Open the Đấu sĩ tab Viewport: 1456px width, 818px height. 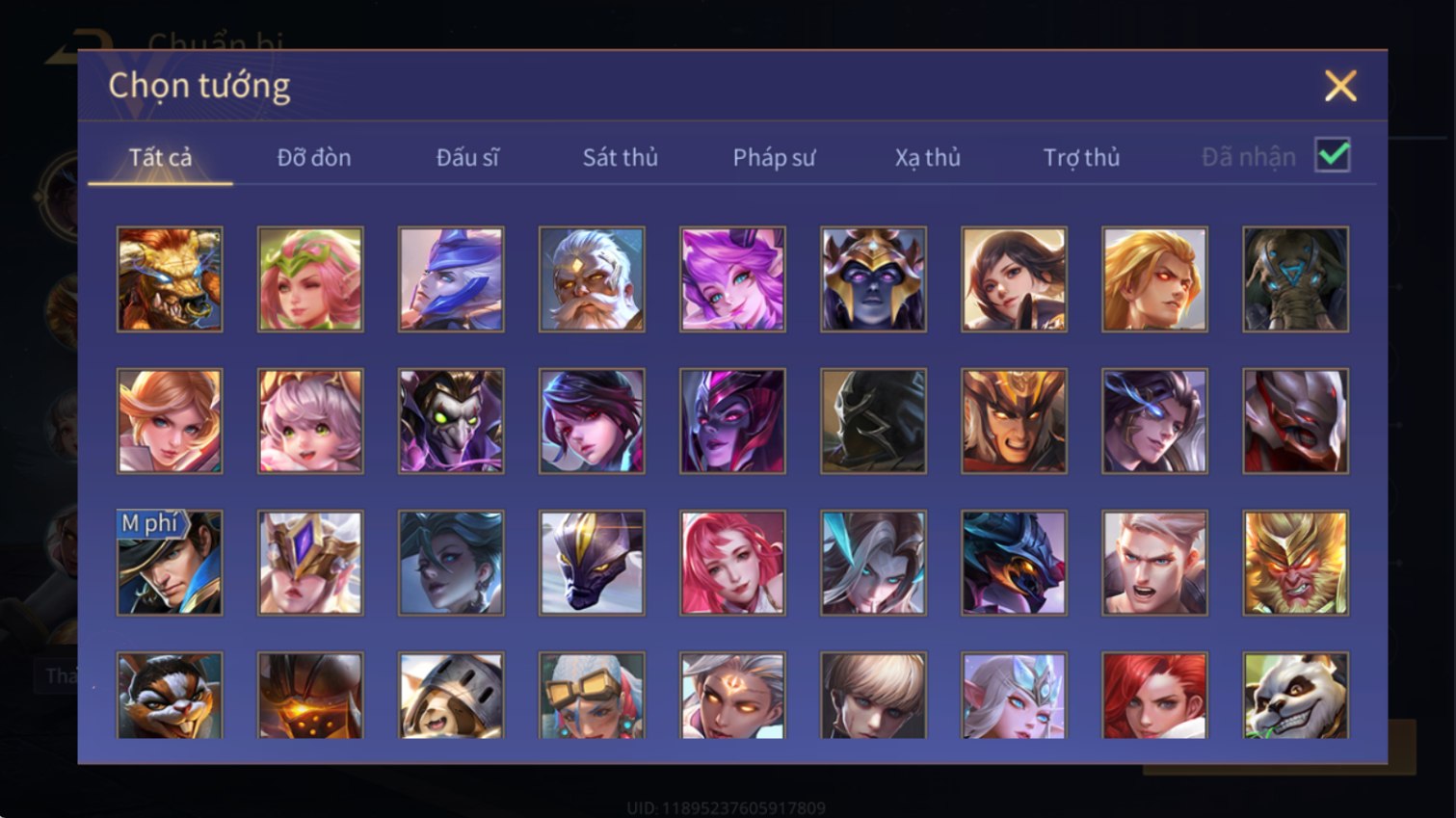pyautogui.click(x=467, y=157)
